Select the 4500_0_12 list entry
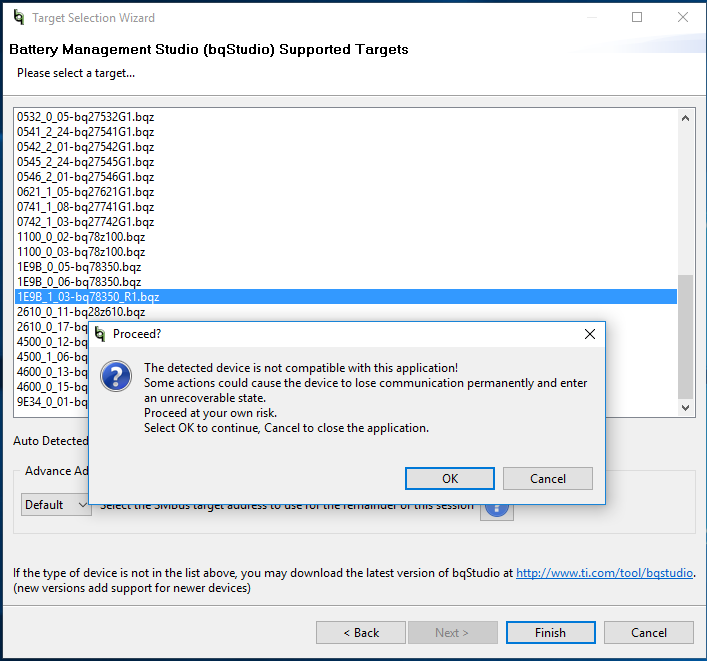Viewport: 707px width, 661px height. (x=52, y=342)
